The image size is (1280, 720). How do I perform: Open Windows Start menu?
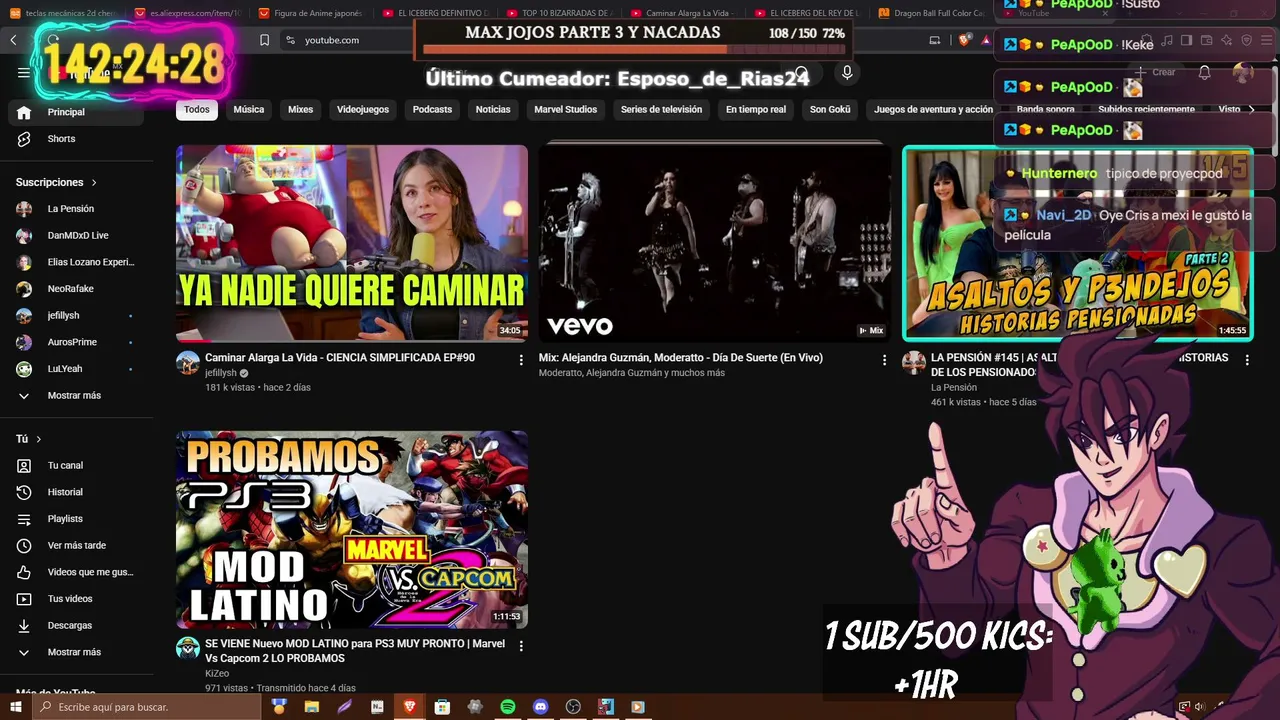click(x=16, y=707)
